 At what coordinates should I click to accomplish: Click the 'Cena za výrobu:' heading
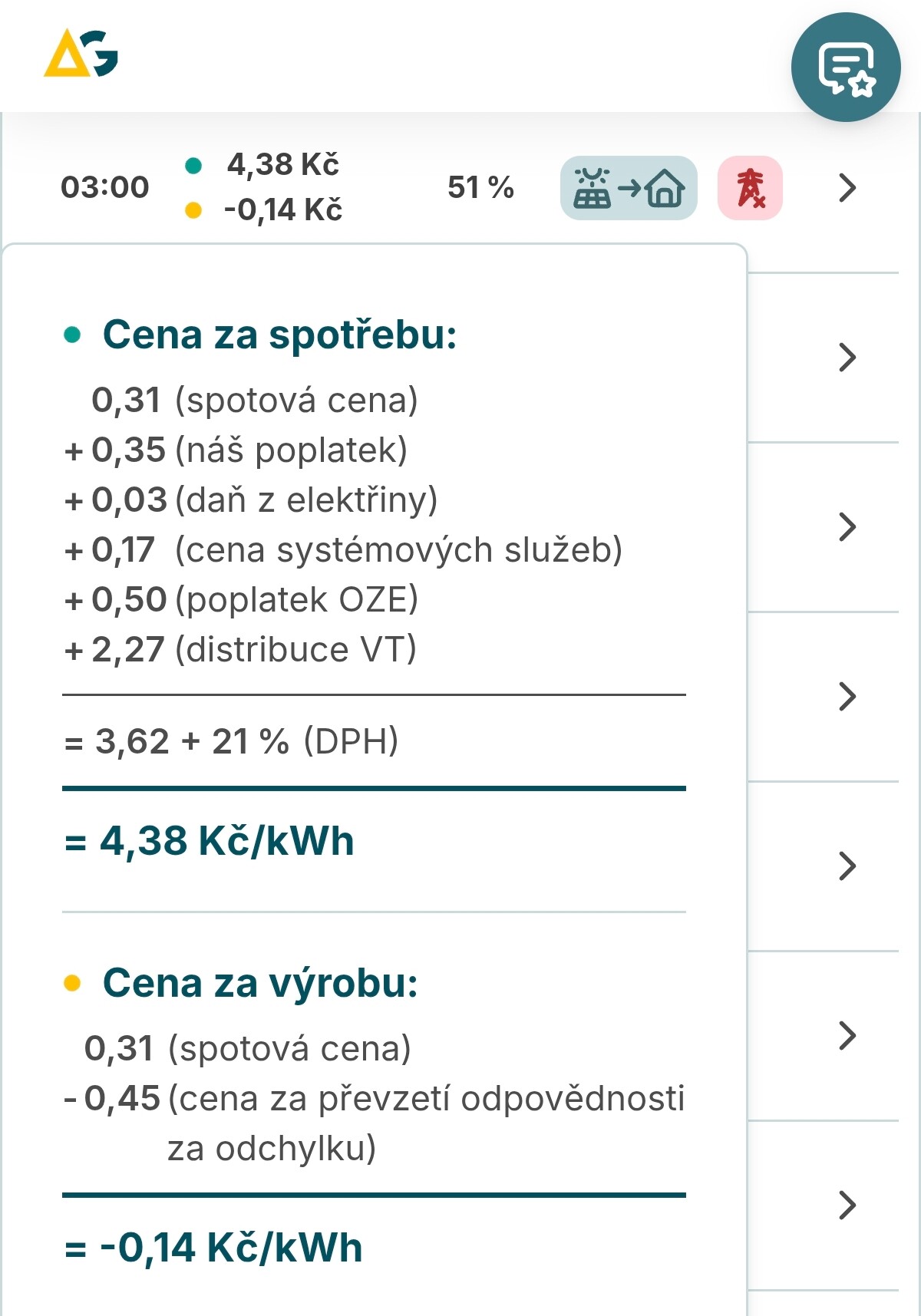pyautogui.click(x=260, y=983)
